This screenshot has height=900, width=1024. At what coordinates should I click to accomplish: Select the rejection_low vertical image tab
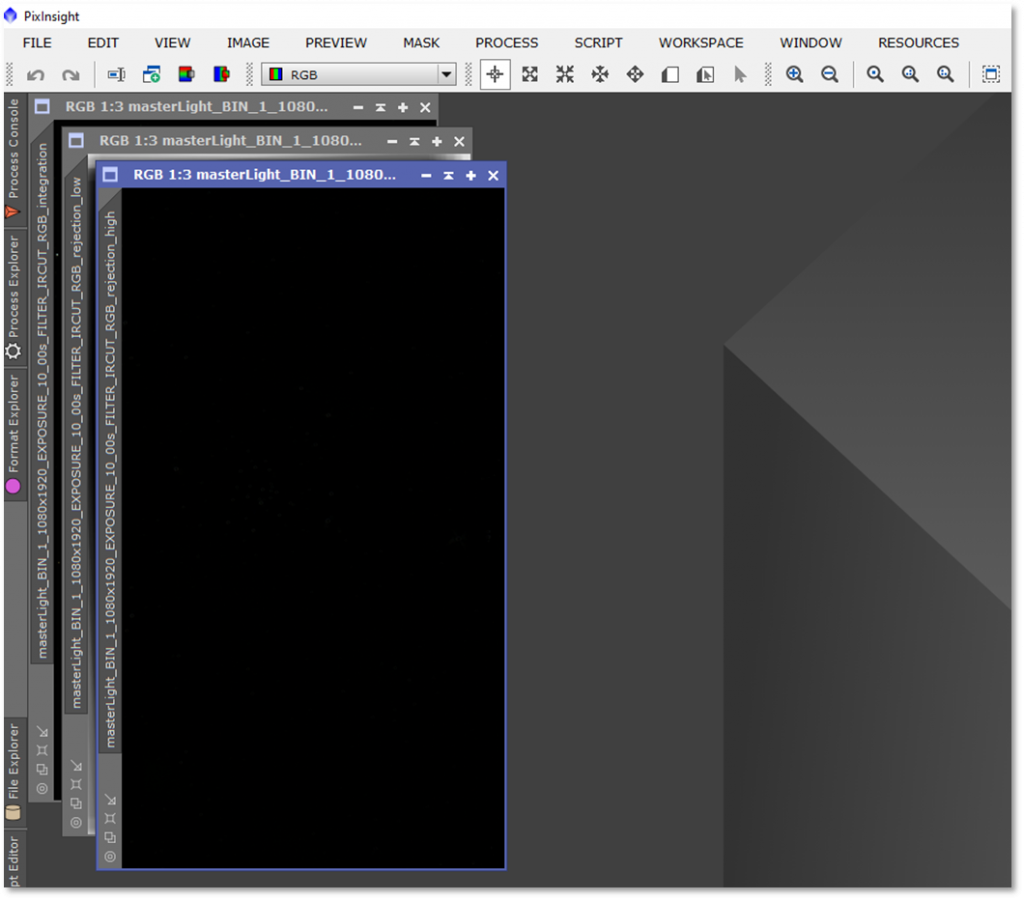click(76, 442)
